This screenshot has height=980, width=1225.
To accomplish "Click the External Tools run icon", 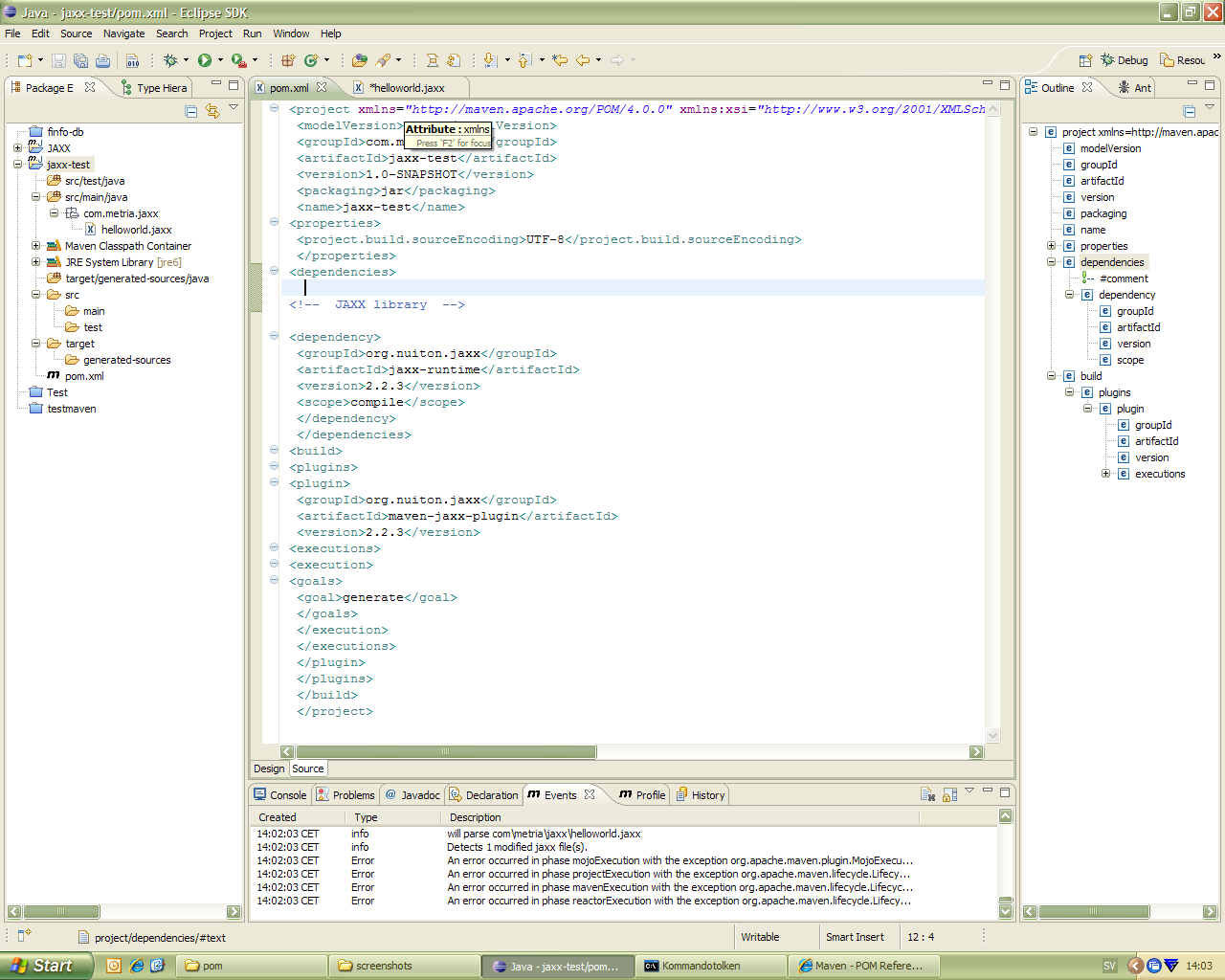I will coord(239,60).
